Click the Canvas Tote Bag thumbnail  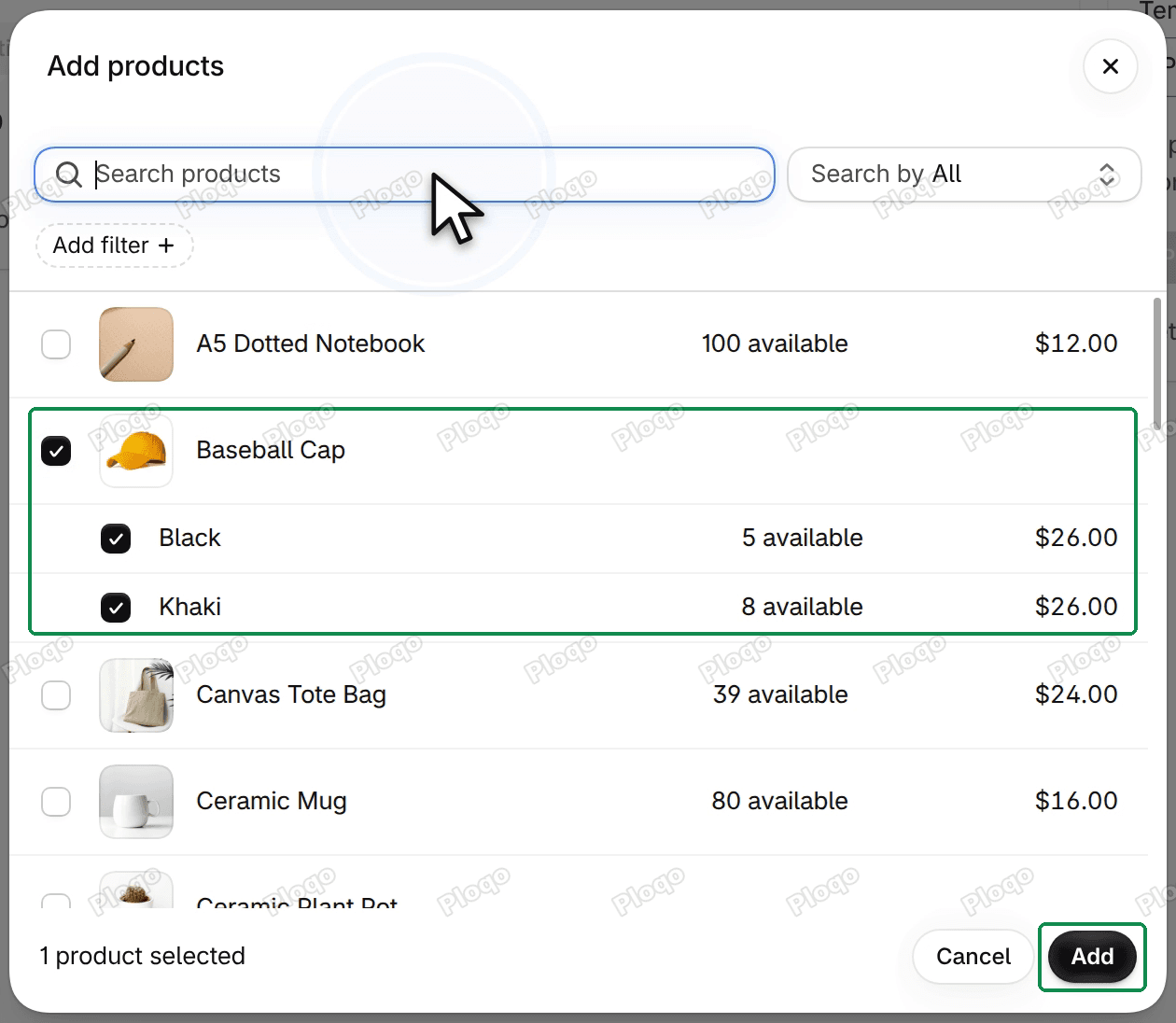pyautogui.click(x=136, y=695)
